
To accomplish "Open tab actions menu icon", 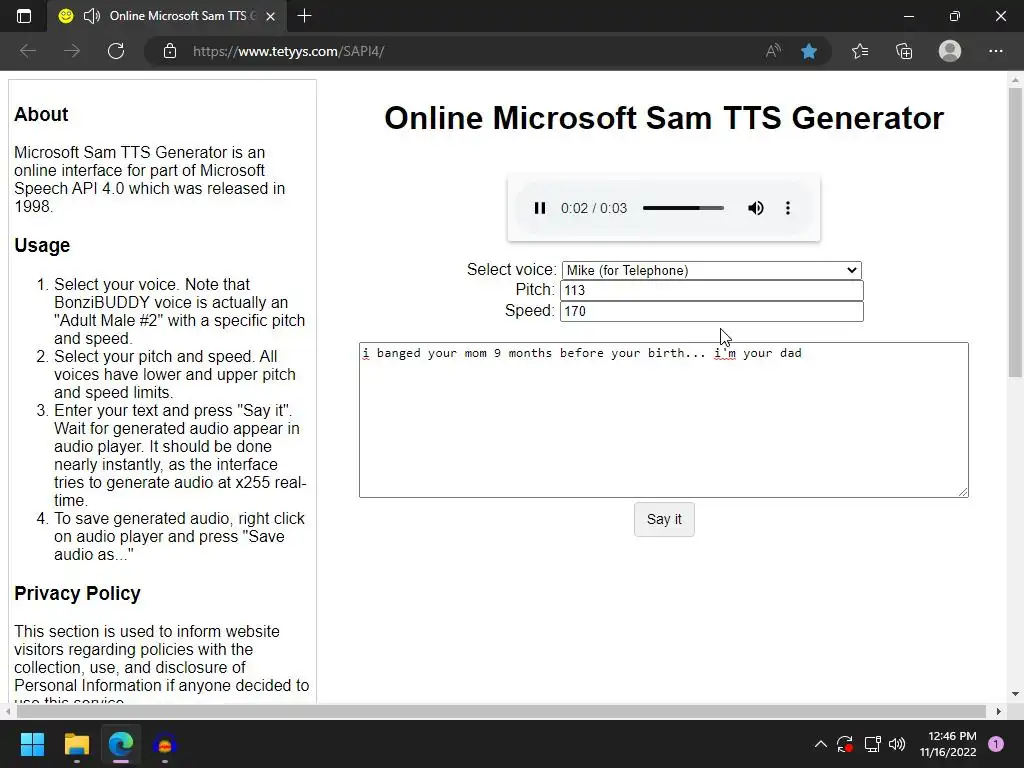I will pyautogui.click(x=24, y=16).
